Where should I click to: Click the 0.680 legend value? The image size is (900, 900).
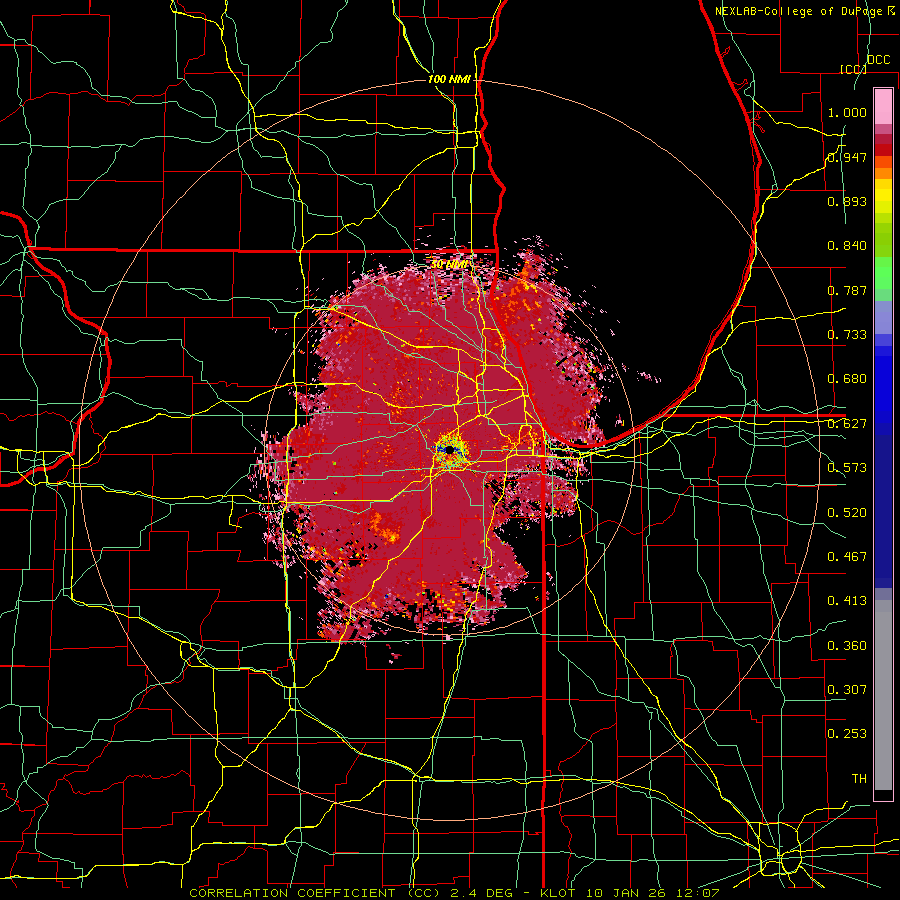tap(847, 379)
